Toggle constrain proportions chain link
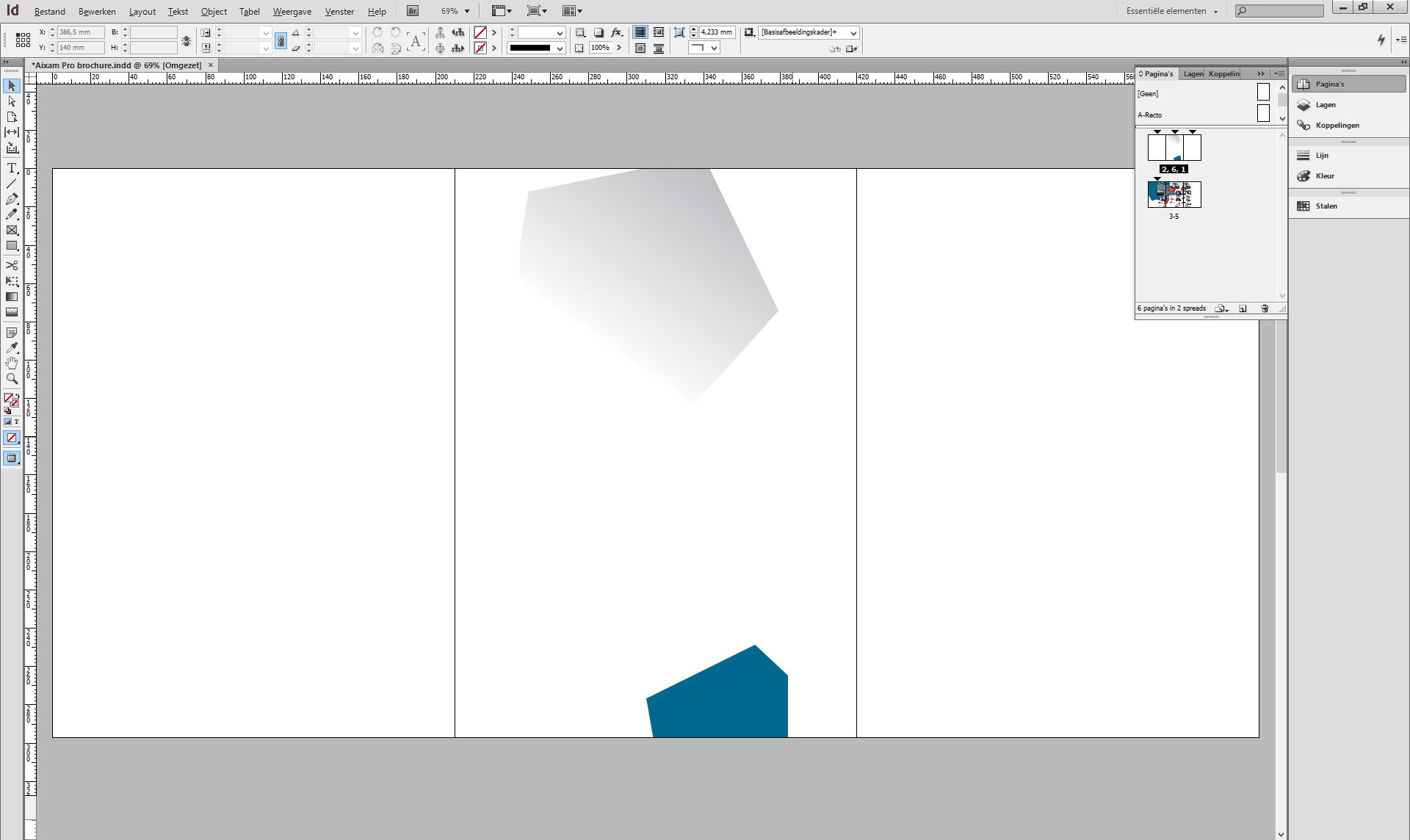Viewport: 1410px width, 840px height. pyautogui.click(x=187, y=41)
